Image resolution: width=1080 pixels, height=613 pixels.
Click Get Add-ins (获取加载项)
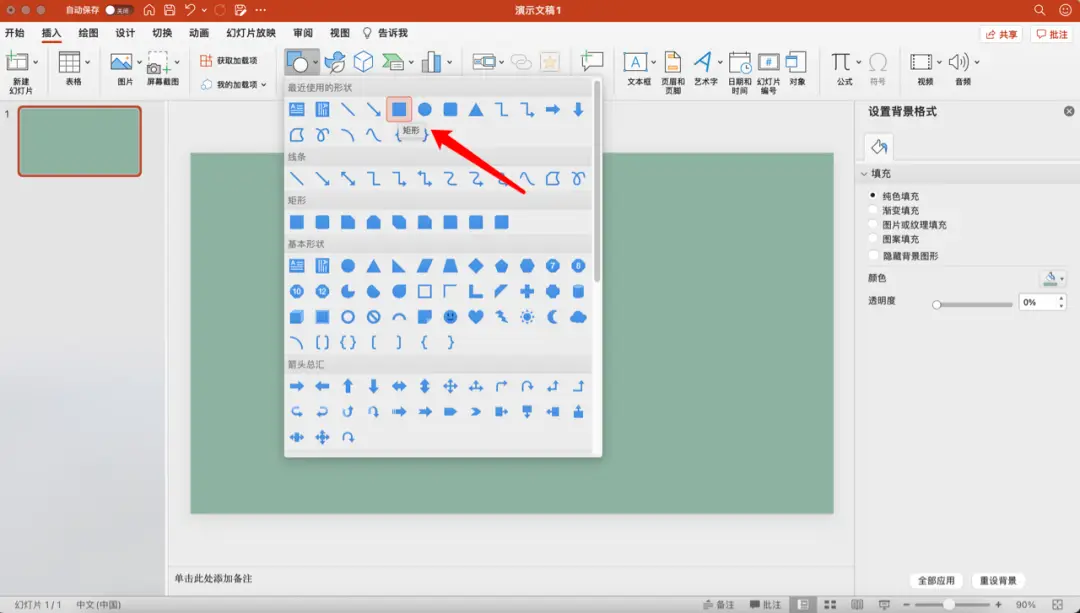pyautogui.click(x=229, y=61)
